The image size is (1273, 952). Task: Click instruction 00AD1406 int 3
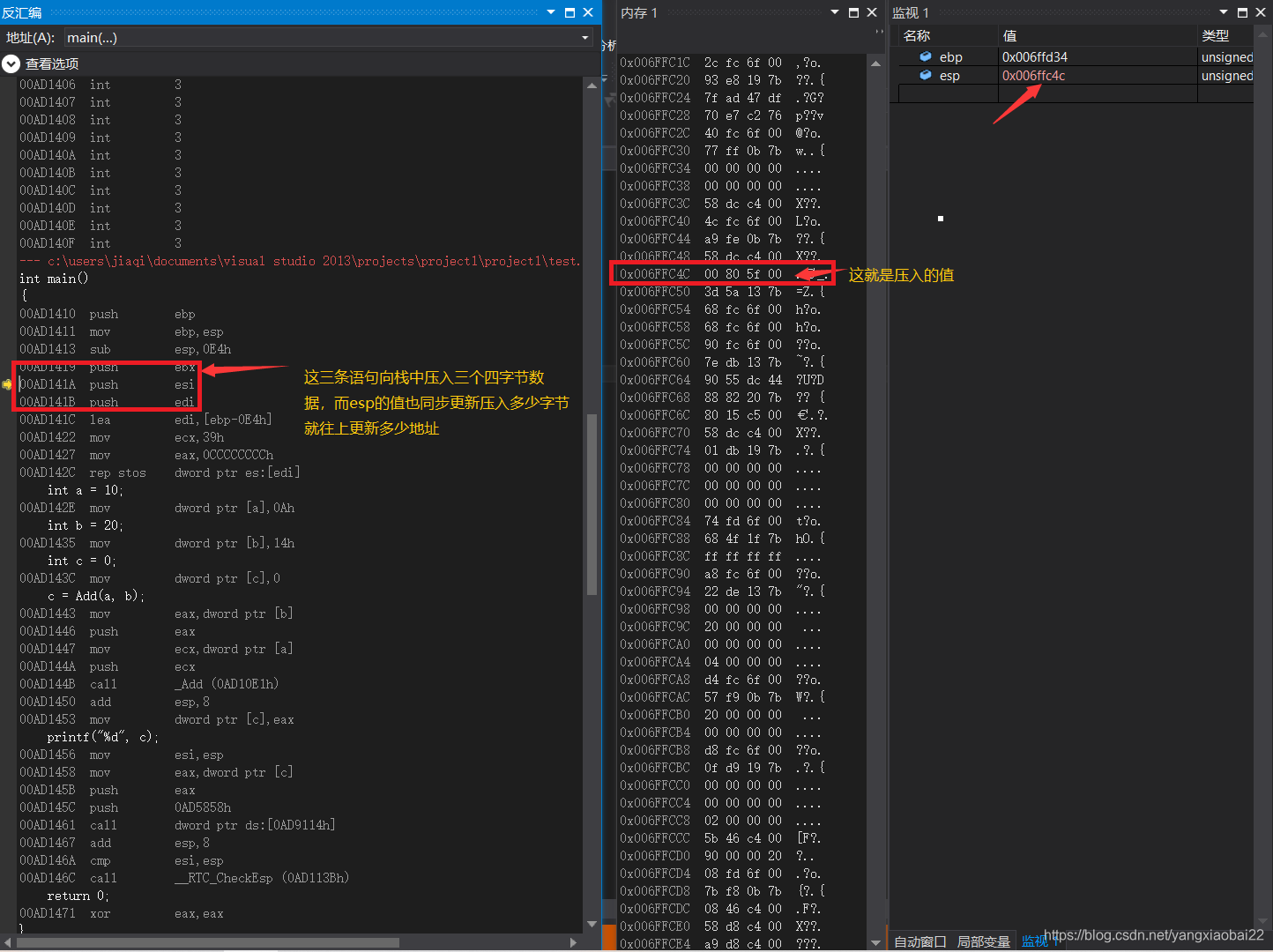click(x=100, y=85)
